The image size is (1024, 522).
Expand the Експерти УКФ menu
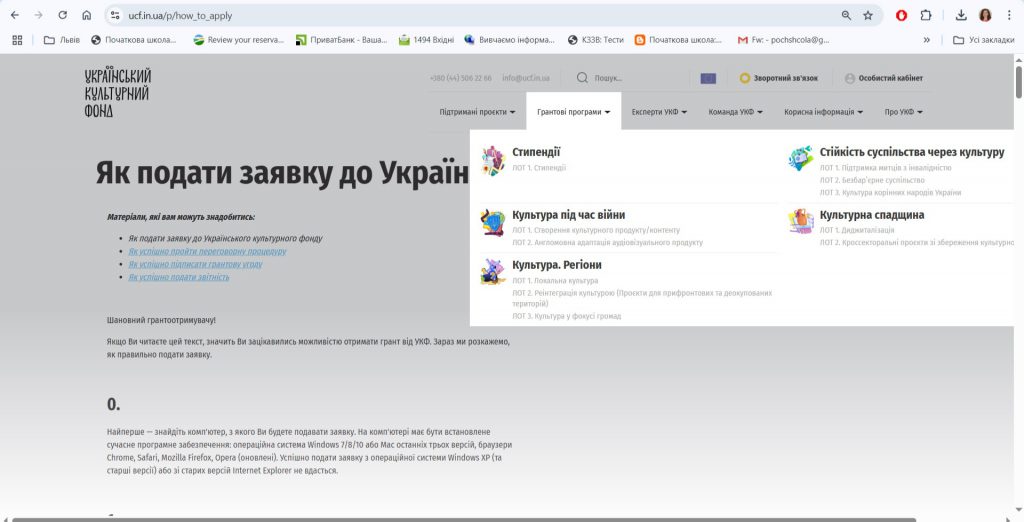(660, 112)
